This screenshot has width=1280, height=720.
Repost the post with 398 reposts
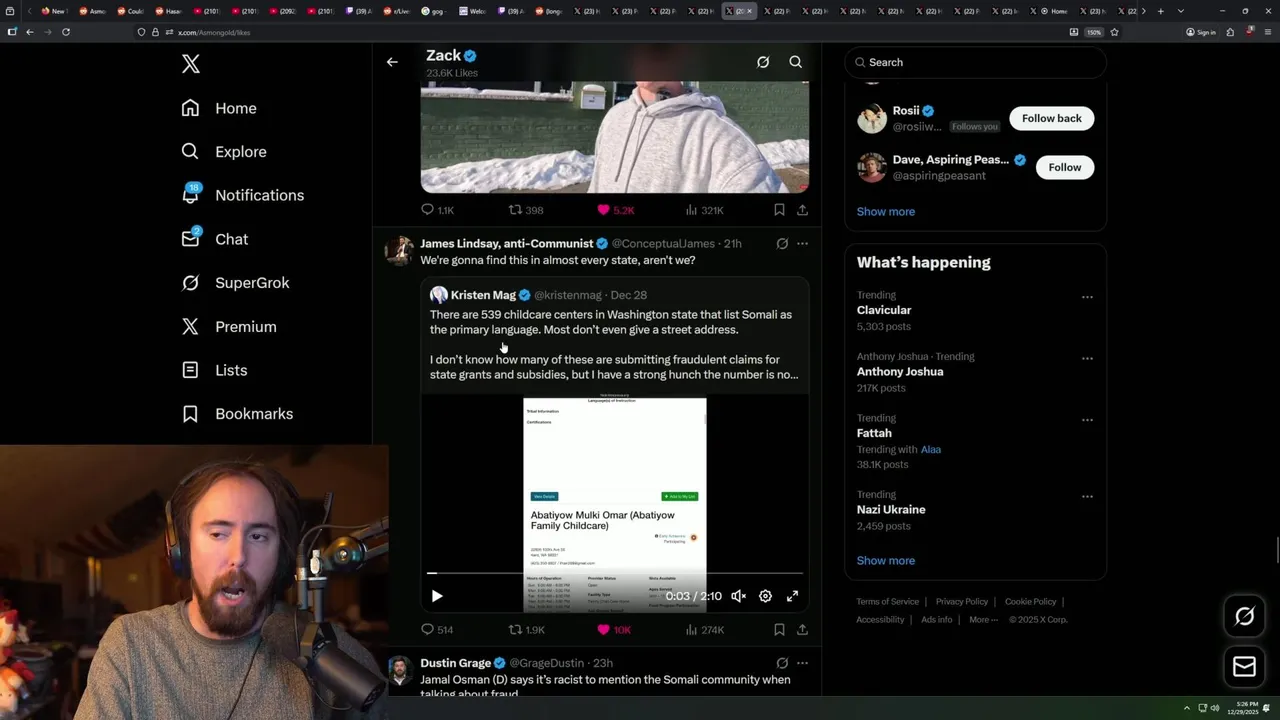pyautogui.click(x=526, y=210)
